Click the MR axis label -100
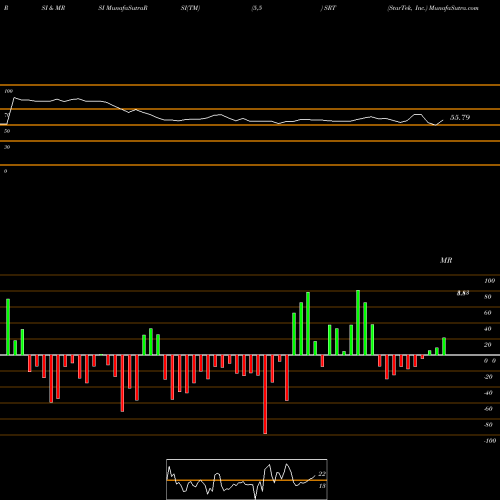This screenshot has height=500, width=500. (x=490, y=441)
